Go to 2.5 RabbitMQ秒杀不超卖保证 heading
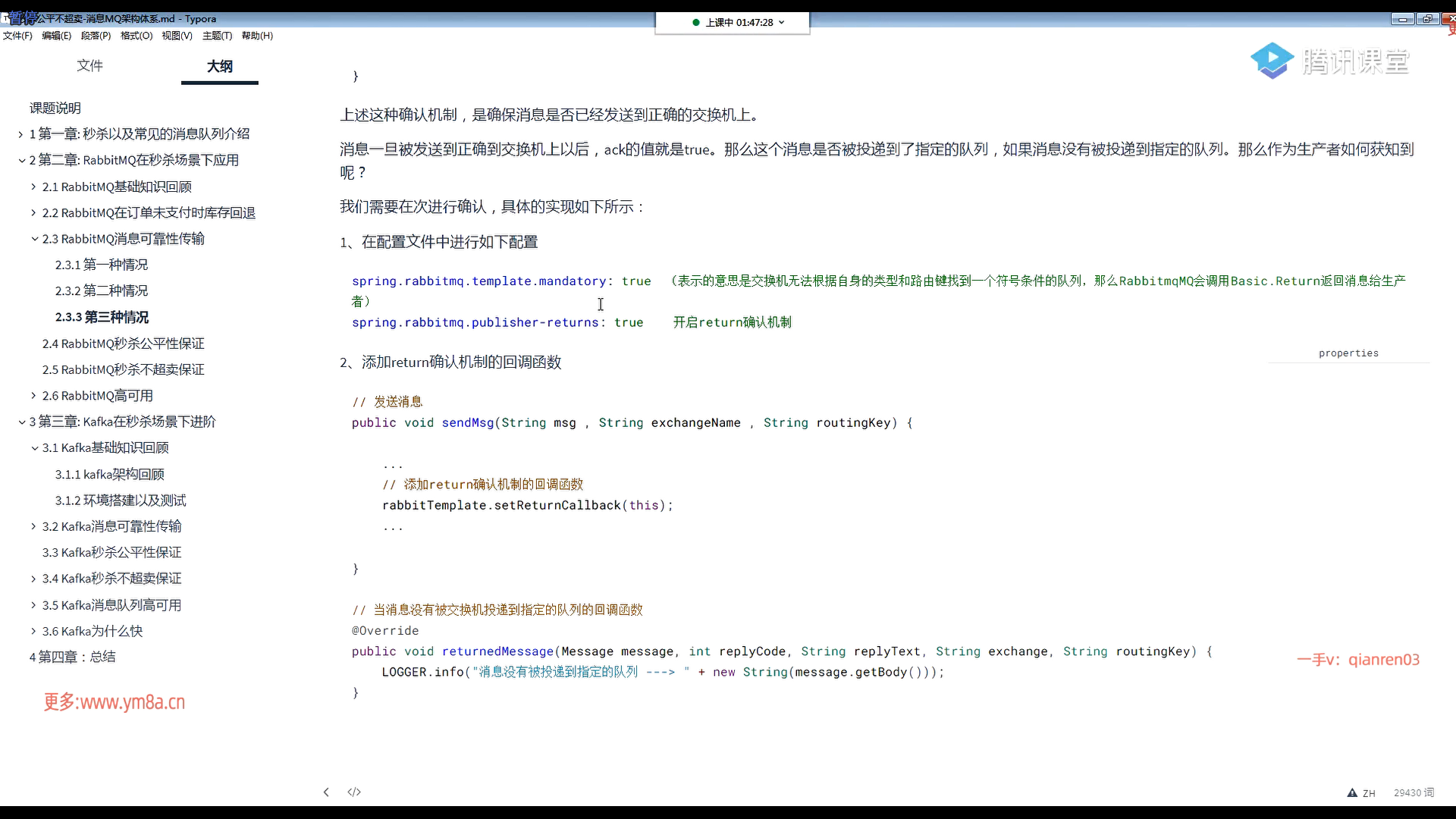This screenshot has height=819, width=1456. (x=123, y=369)
